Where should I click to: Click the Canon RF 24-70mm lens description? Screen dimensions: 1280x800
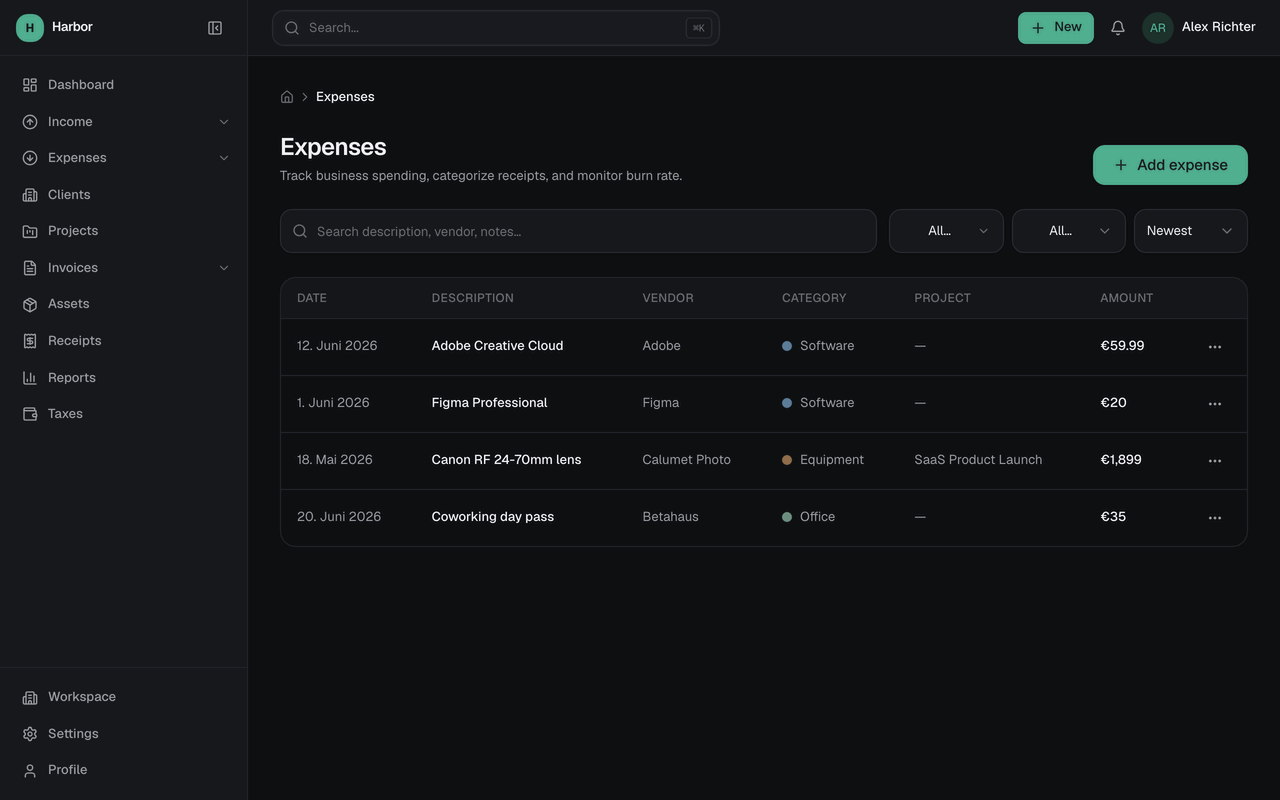click(x=506, y=460)
